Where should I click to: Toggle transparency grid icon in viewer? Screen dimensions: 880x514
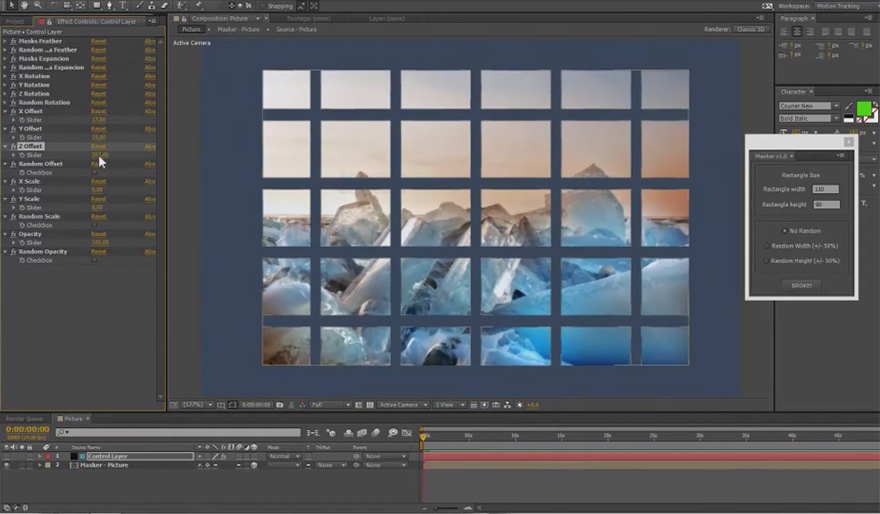coord(370,405)
